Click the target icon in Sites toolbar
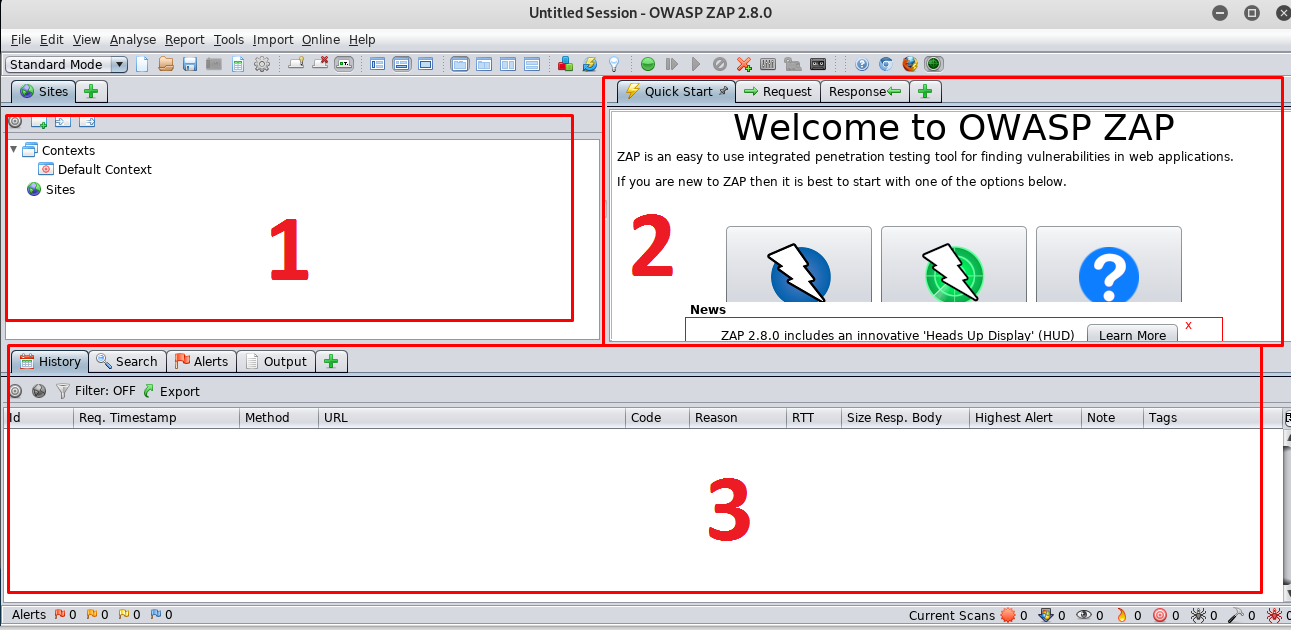 click(15, 122)
